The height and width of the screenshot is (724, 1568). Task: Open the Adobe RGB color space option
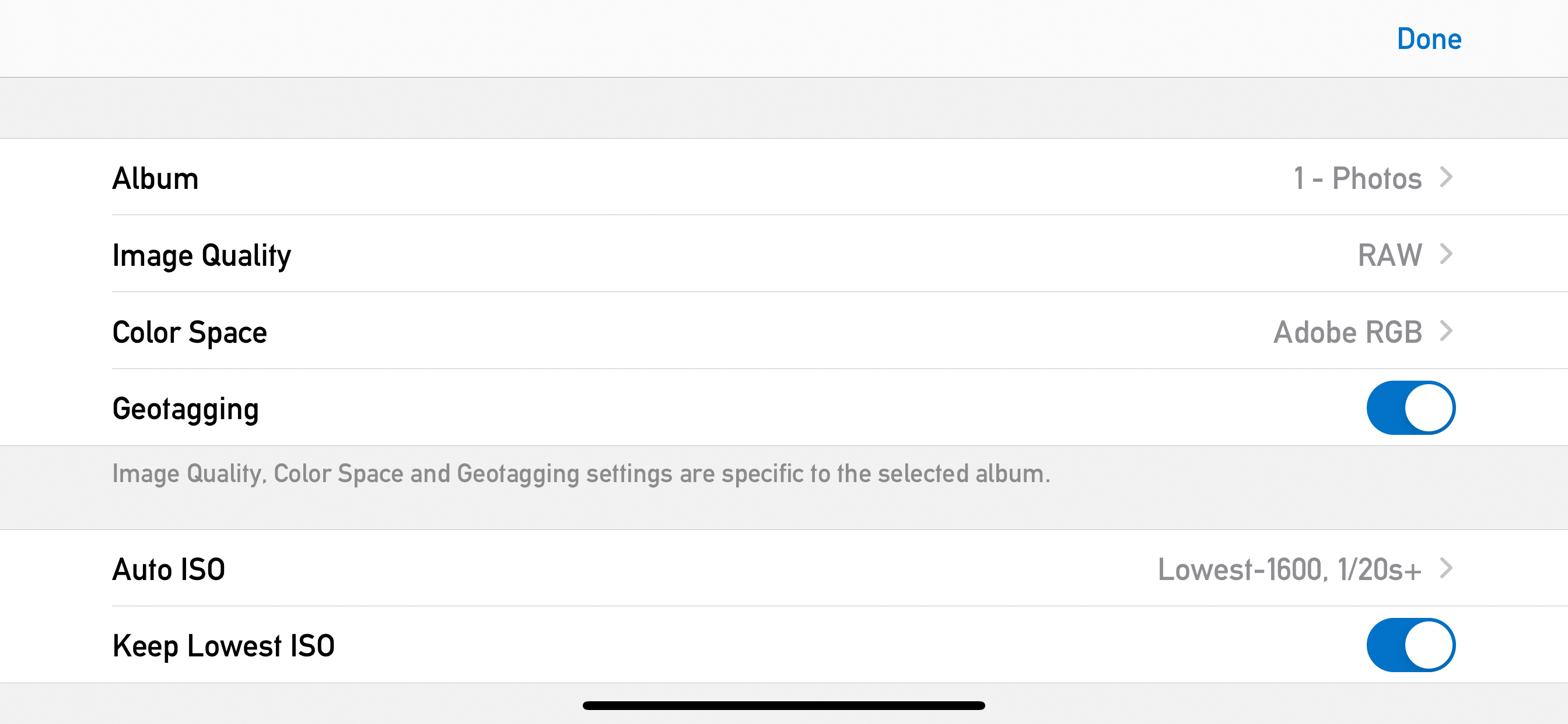click(1347, 332)
